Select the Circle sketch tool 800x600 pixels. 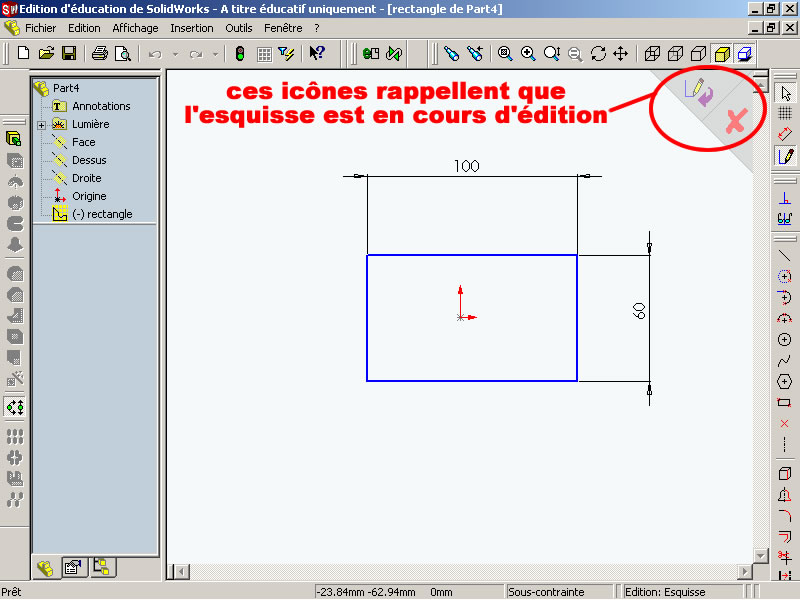784,340
